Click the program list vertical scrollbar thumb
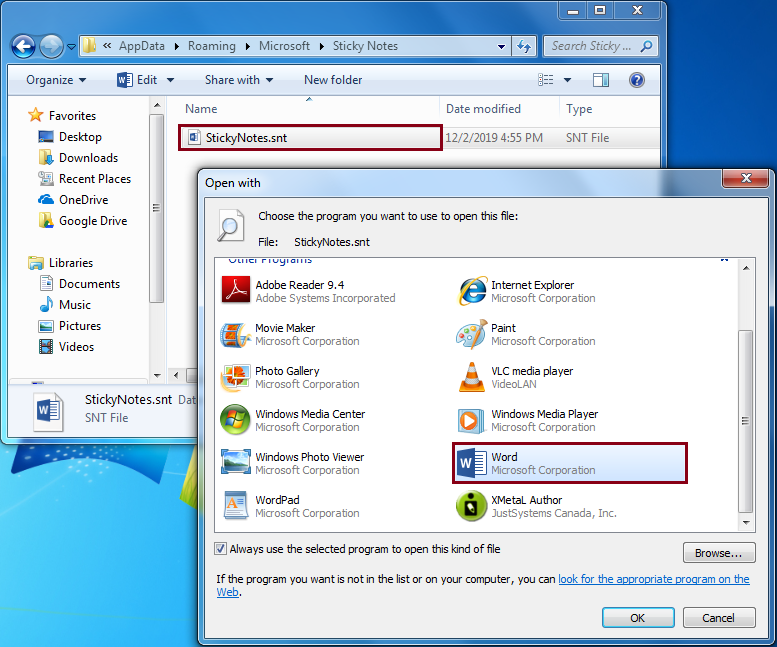Screen dimensions: 777x647 (745, 421)
